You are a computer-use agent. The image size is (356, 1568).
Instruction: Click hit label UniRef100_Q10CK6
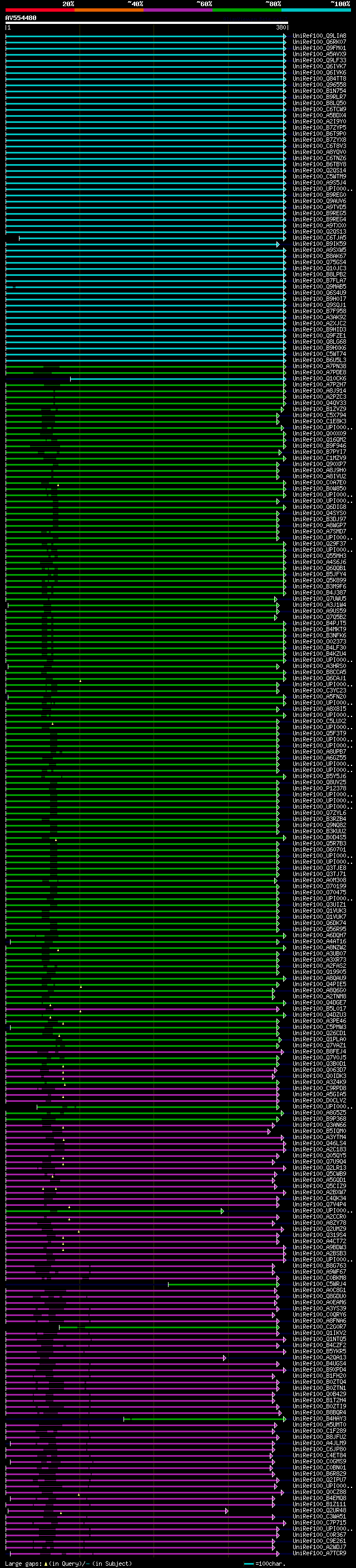(319, 379)
